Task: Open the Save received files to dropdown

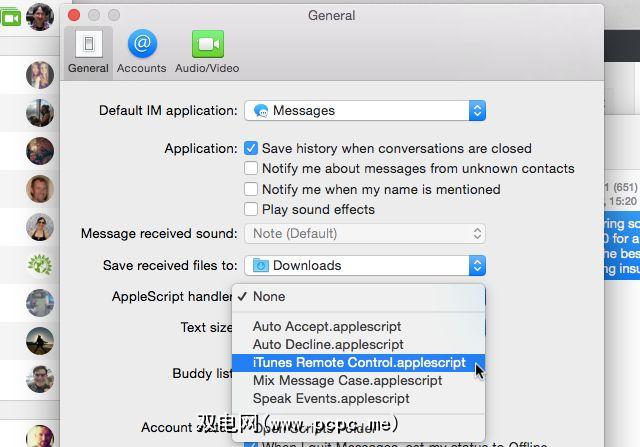Action: (365, 265)
